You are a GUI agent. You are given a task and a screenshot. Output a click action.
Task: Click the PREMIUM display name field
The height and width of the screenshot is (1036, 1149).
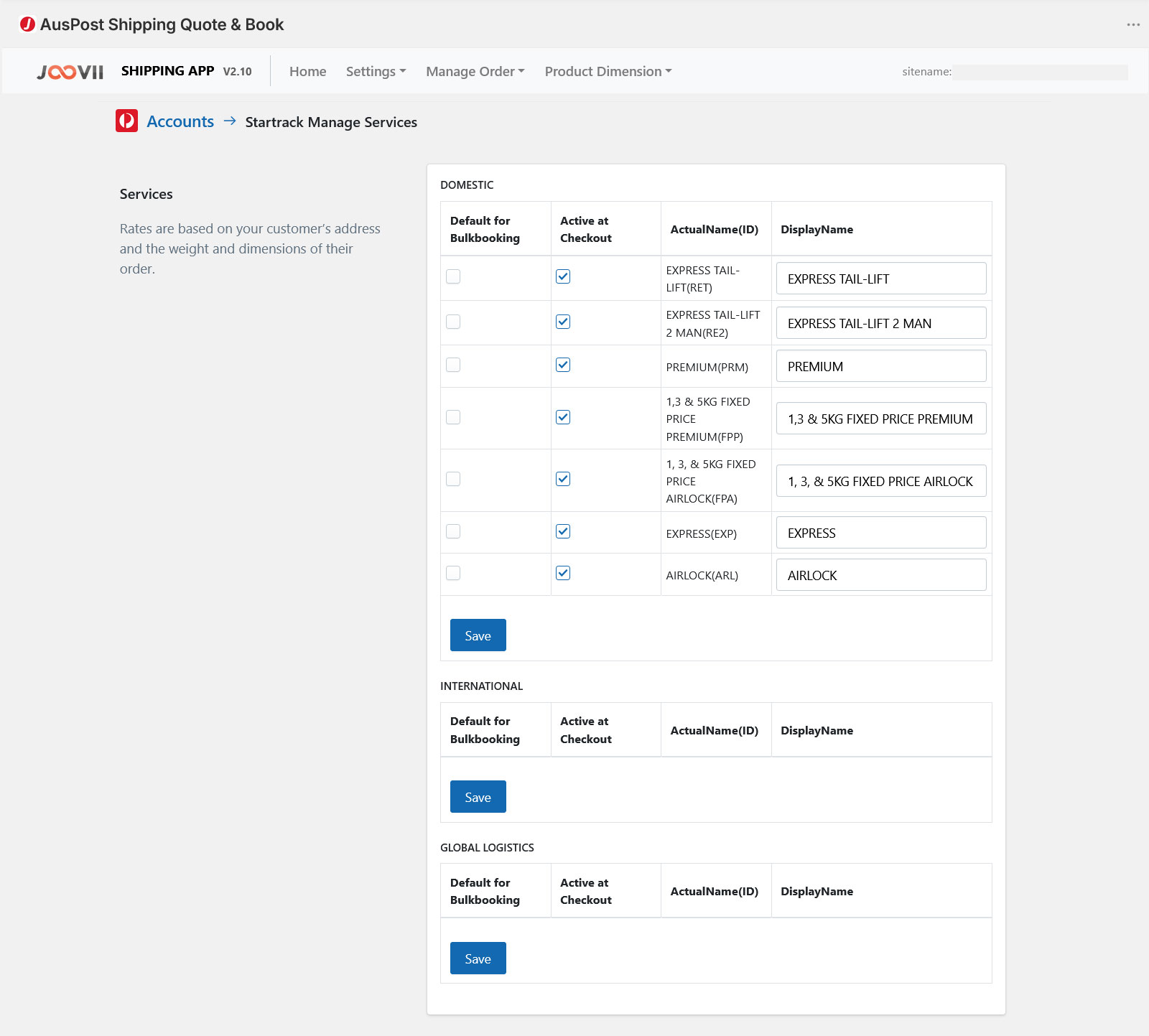(881, 366)
